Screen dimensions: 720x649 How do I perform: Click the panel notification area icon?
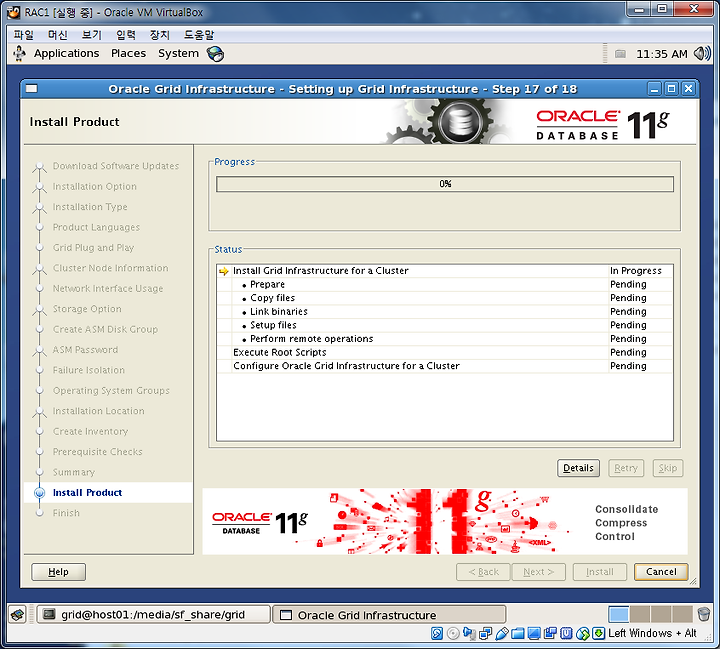pyautogui.click(x=620, y=54)
